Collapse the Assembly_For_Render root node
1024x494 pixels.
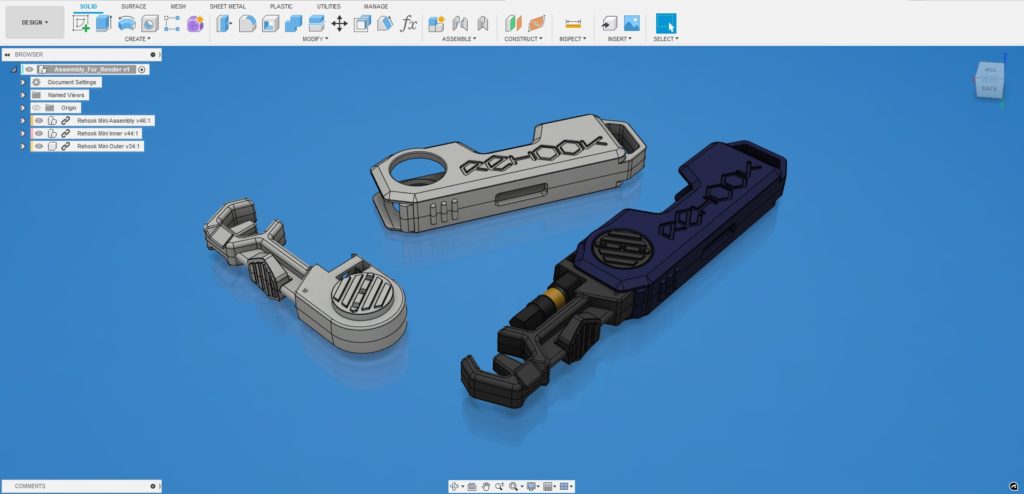14,69
